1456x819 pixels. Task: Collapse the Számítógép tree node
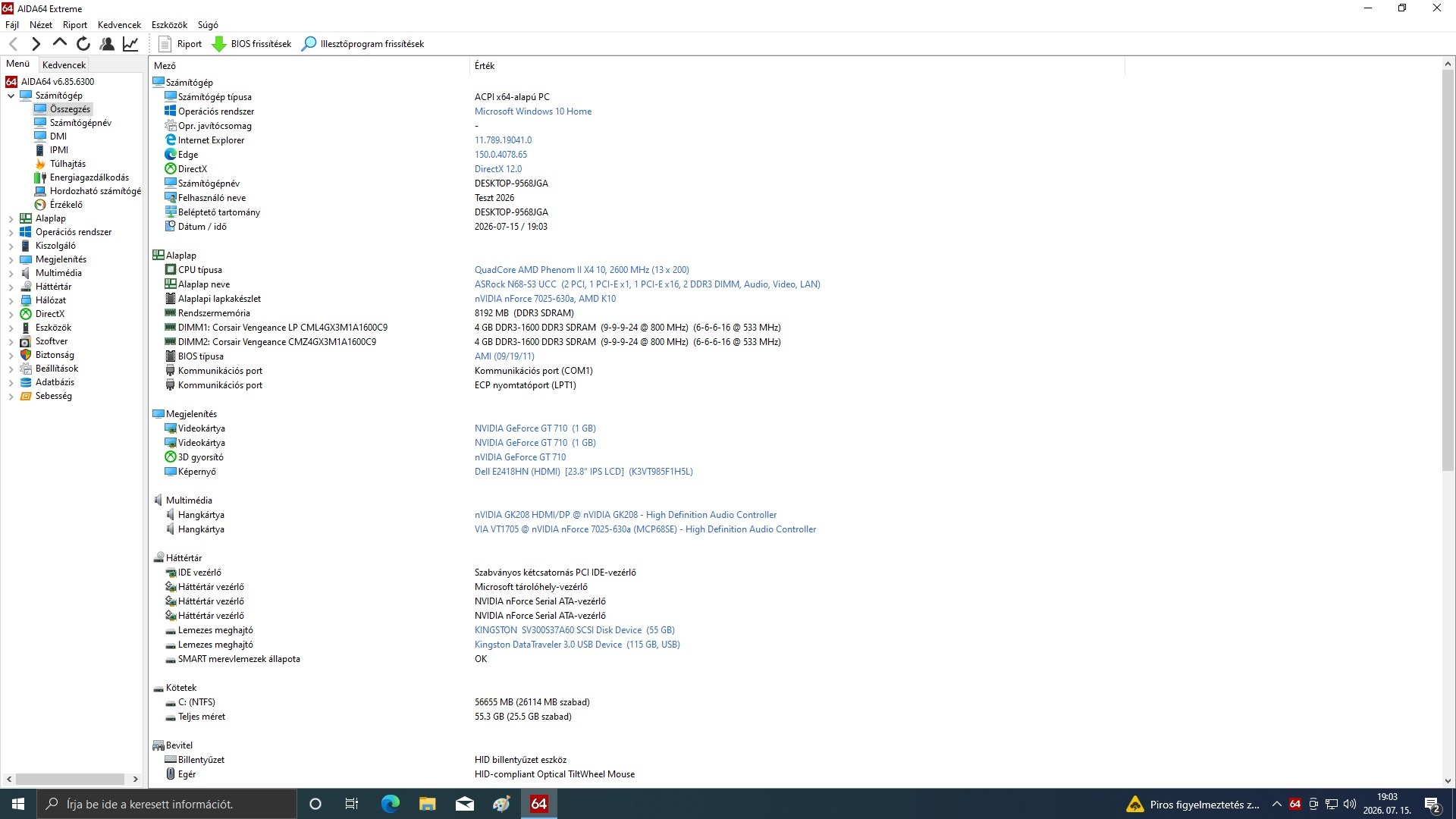point(11,96)
